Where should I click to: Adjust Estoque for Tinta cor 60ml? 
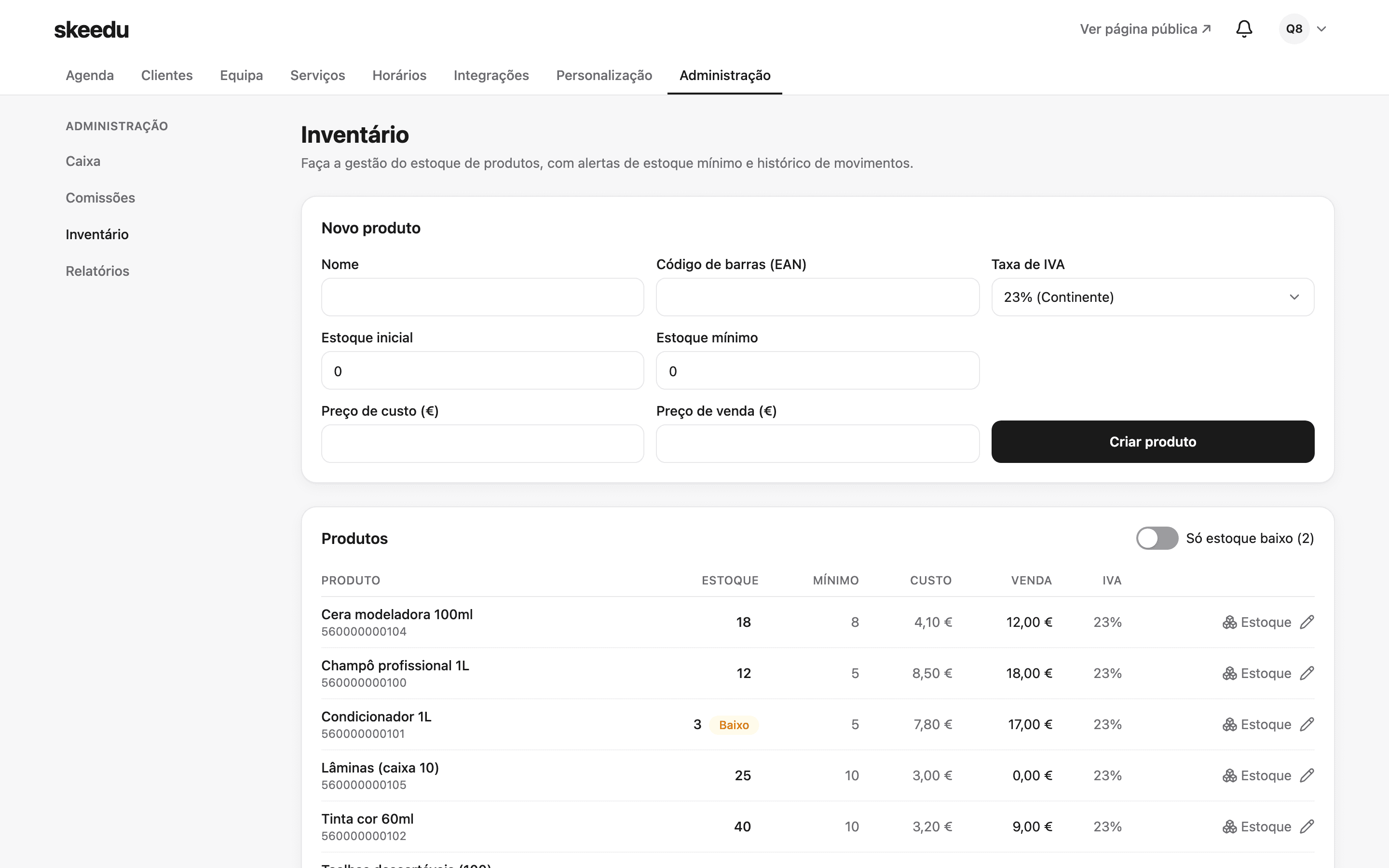pos(1256,827)
